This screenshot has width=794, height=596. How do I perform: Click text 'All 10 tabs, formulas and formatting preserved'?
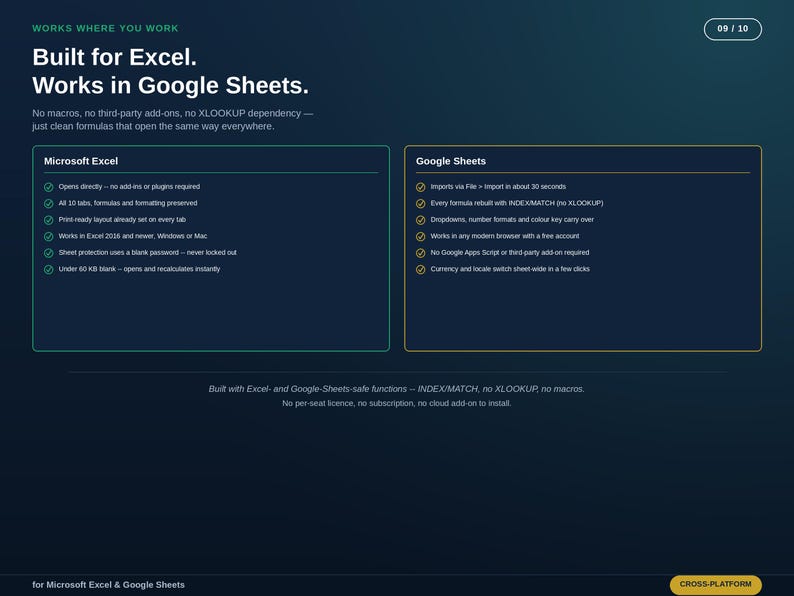click(x=128, y=203)
